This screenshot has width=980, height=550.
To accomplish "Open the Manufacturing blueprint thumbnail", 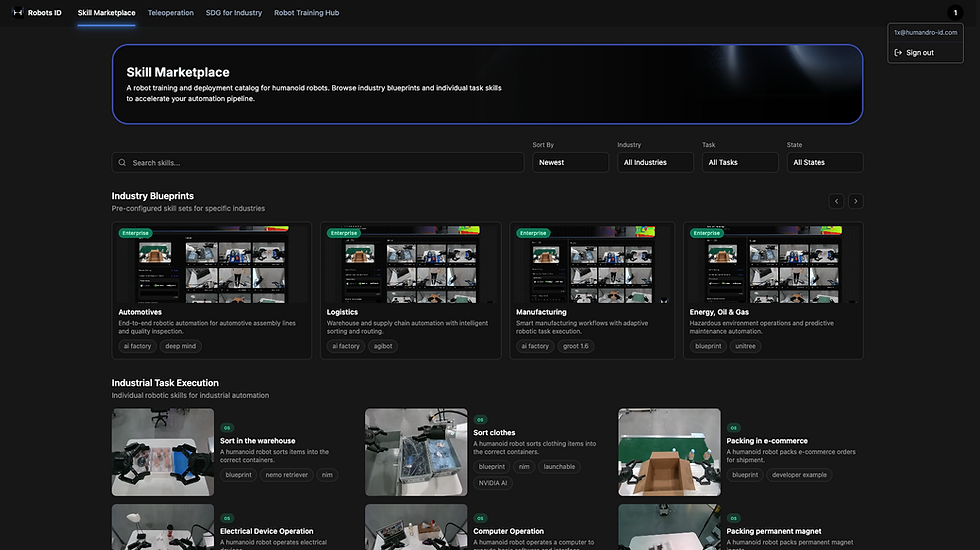I will point(592,265).
